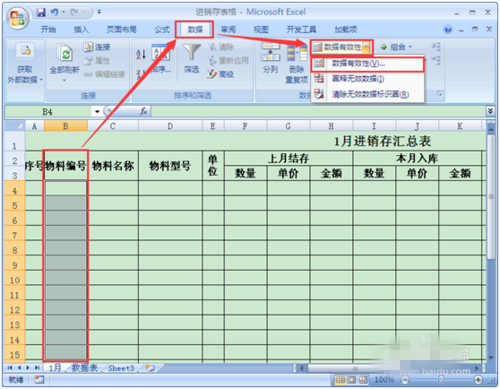Click Refresh All icon
The width and height of the screenshot is (500, 389).
(x=65, y=53)
